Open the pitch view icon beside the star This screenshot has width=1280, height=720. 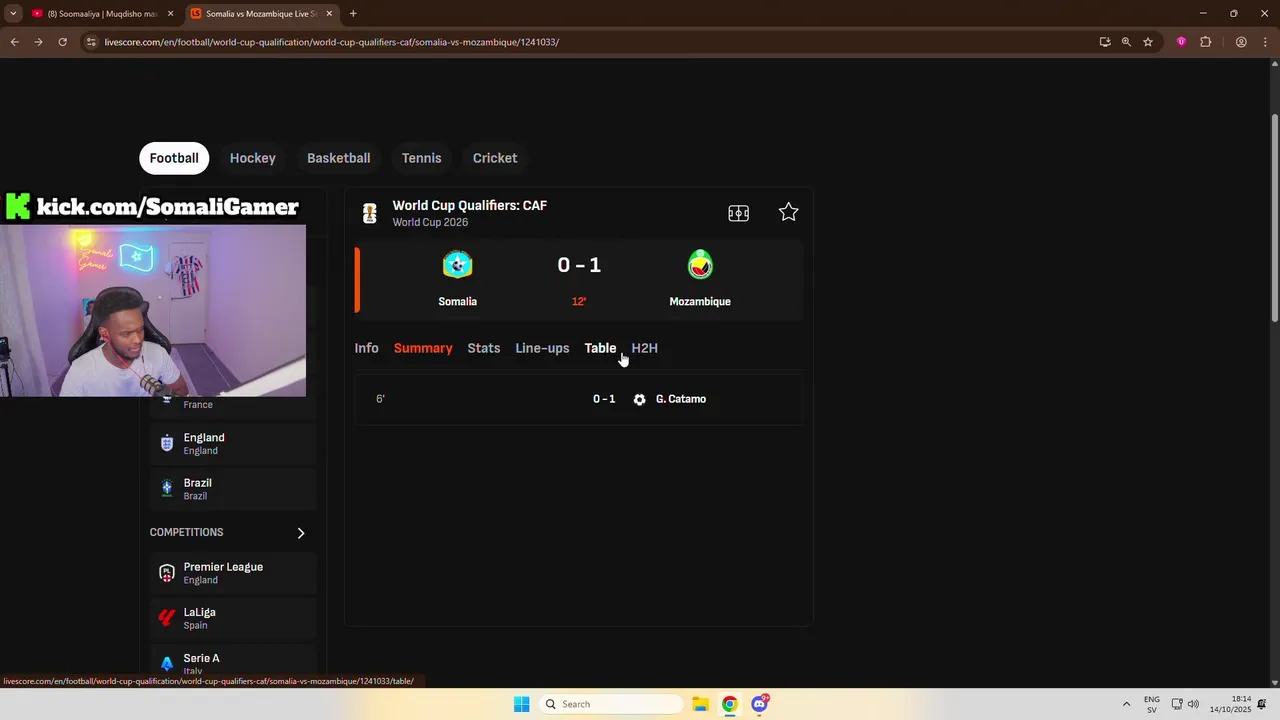(739, 213)
